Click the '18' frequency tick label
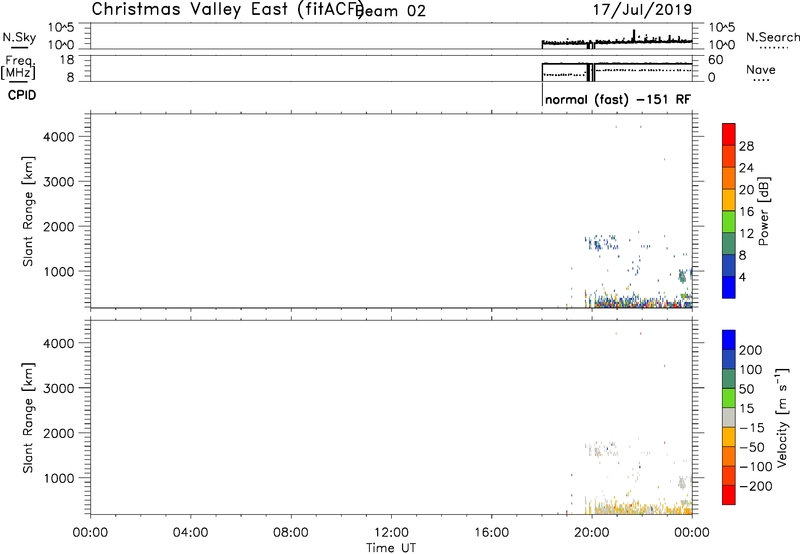The height and width of the screenshot is (554, 800). tap(67, 60)
